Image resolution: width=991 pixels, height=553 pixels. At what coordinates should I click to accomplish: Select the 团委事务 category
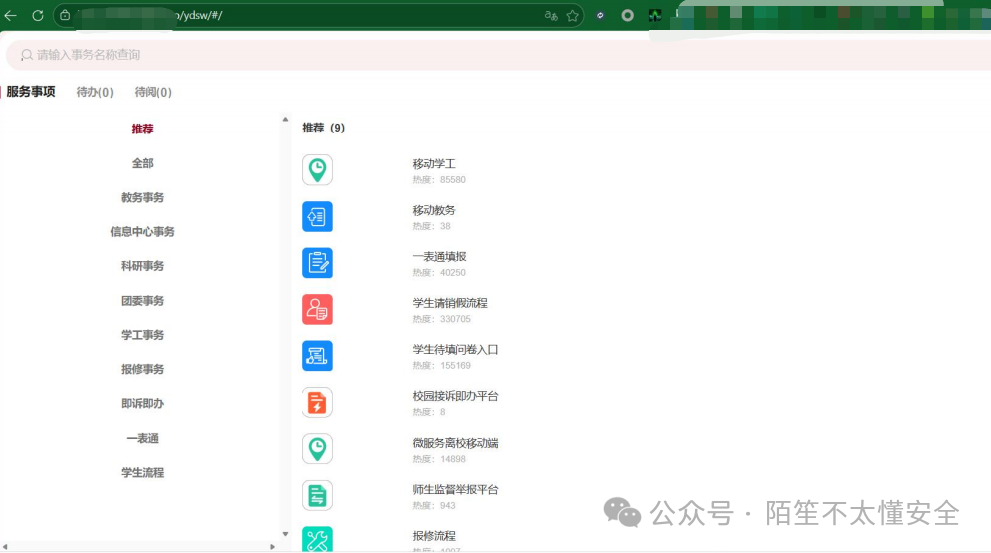pyautogui.click(x=142, y=300)
